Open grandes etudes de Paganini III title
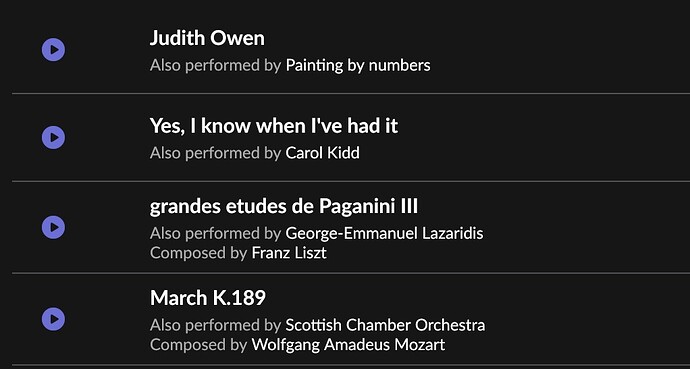 (284, 206)
